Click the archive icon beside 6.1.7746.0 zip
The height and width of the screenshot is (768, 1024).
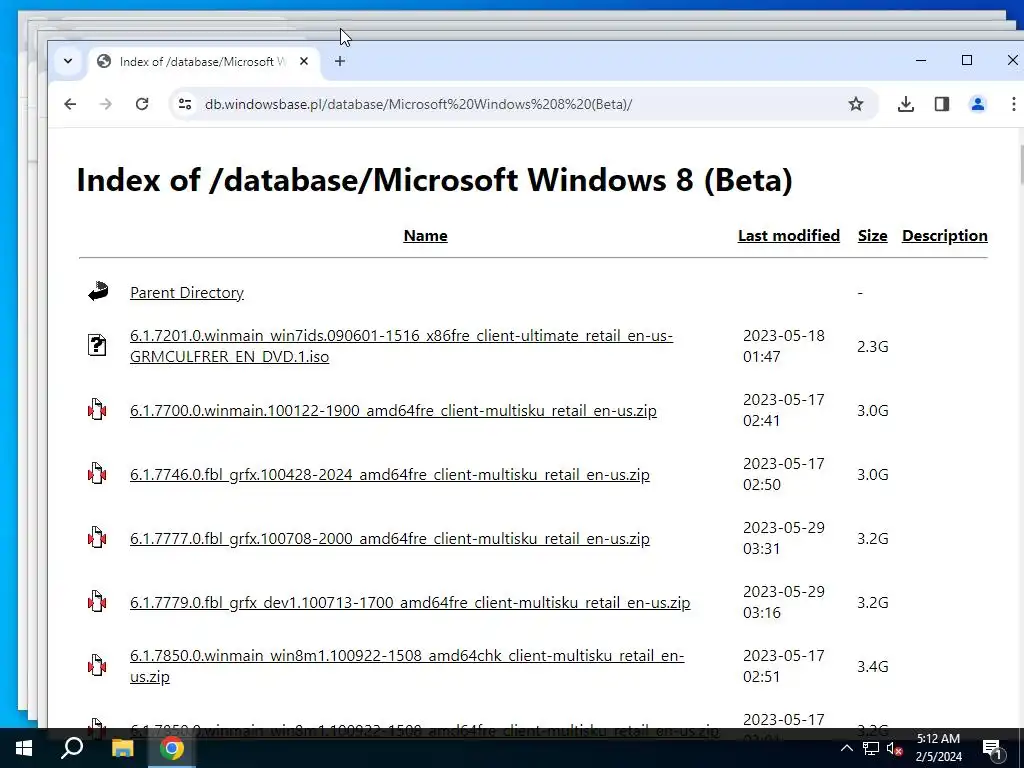tap(97, 473)
